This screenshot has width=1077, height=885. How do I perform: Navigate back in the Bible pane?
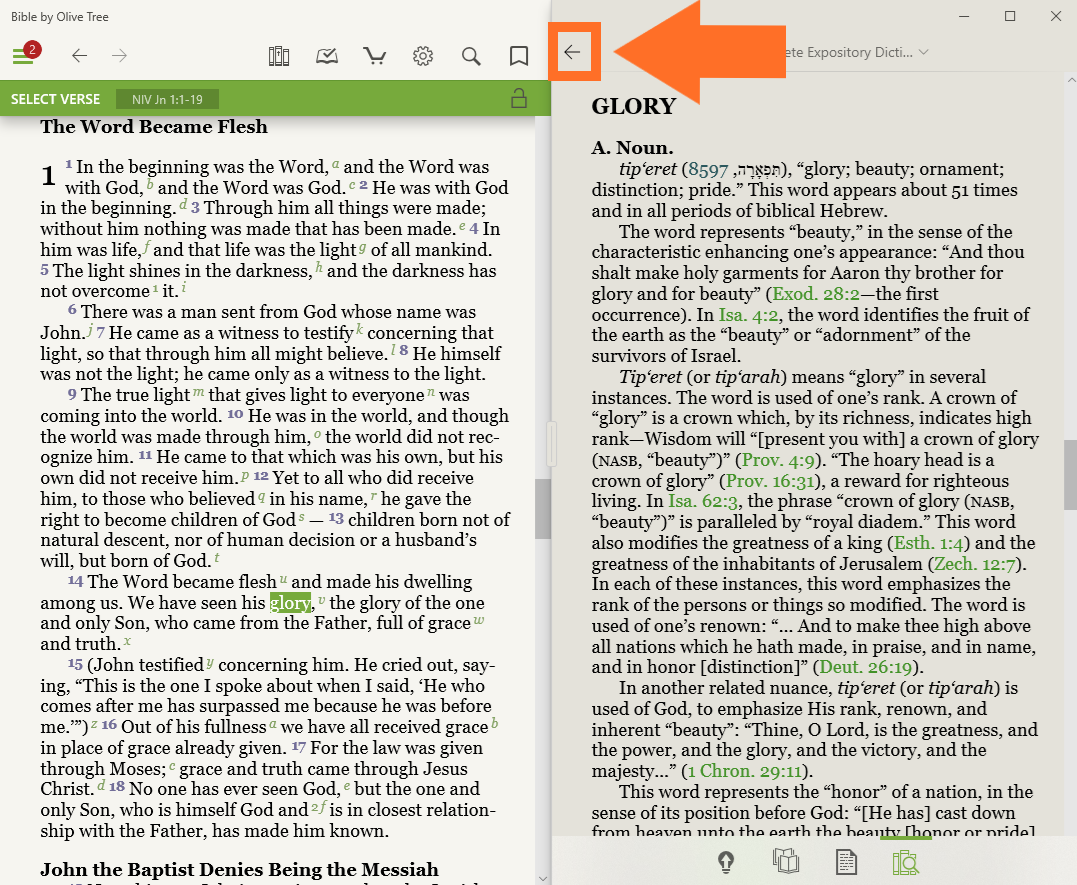click(x=80, y=56)
